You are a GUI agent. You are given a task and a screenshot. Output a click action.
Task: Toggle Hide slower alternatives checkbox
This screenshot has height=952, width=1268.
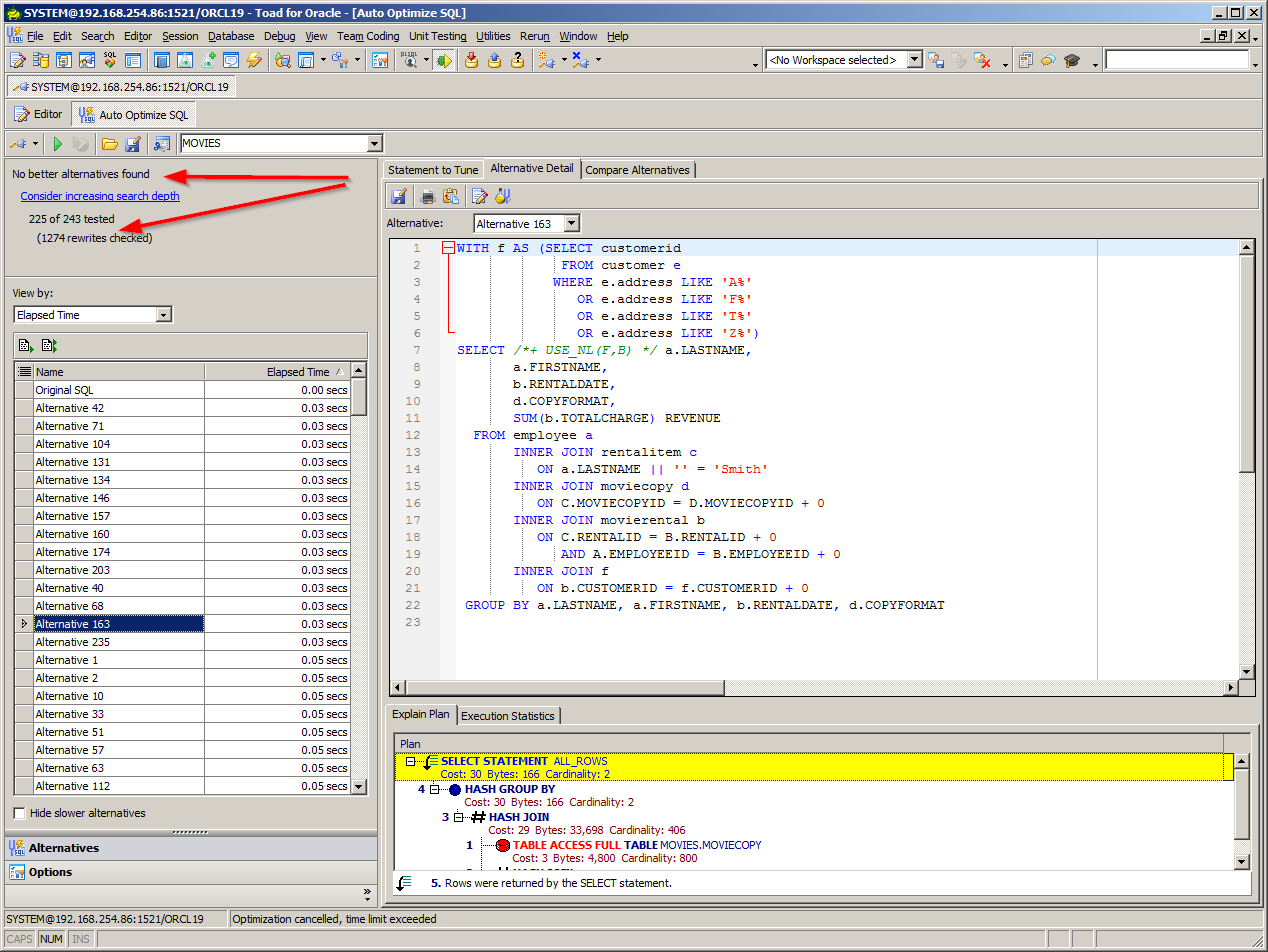pyautogui.click(x=19, y=813)
